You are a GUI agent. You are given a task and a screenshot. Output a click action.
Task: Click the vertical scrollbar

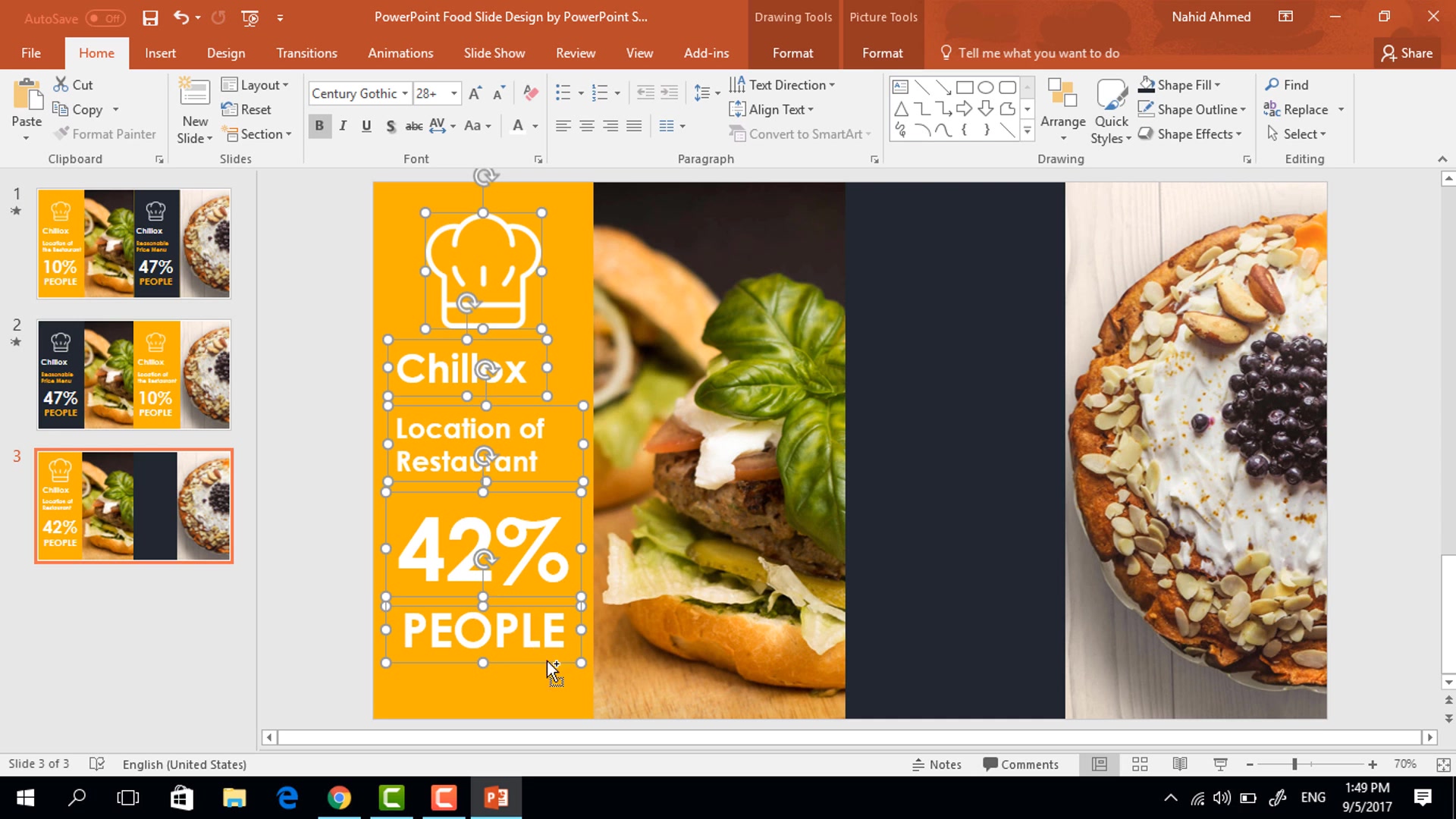pyautogui.click(x=1447, y=450)
